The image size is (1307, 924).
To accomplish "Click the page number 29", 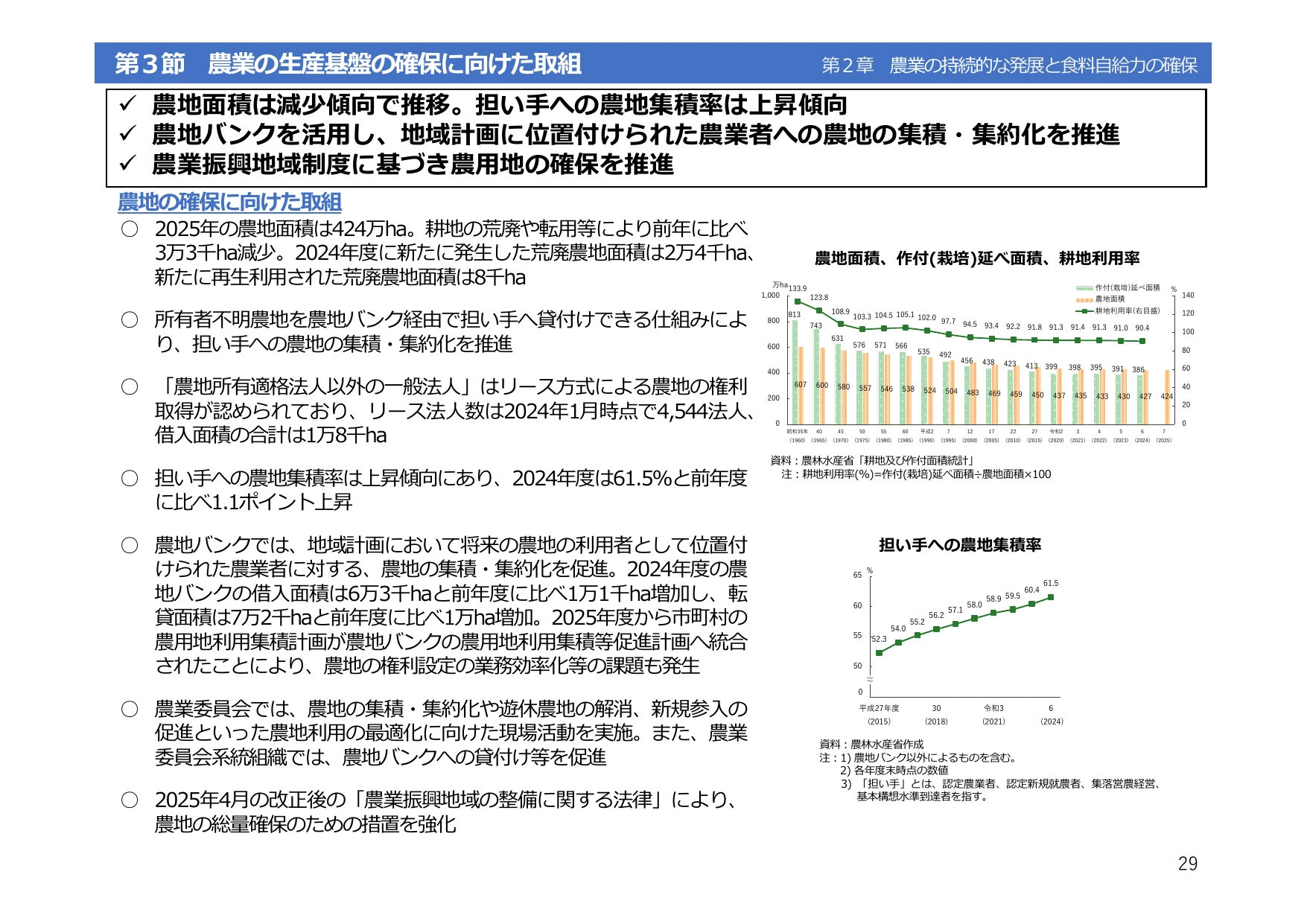I will (1188, 864).
